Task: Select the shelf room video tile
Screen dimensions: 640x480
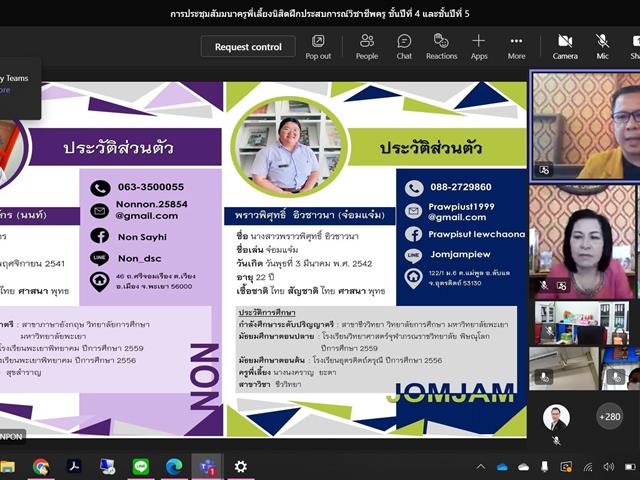Action: (x=582, y=323)
